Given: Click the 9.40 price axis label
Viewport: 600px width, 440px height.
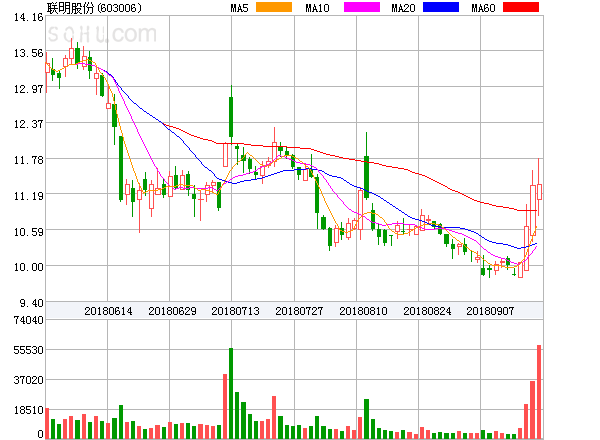Looking at the screenshot, I should pyautogui.click(x=31, y=303).
